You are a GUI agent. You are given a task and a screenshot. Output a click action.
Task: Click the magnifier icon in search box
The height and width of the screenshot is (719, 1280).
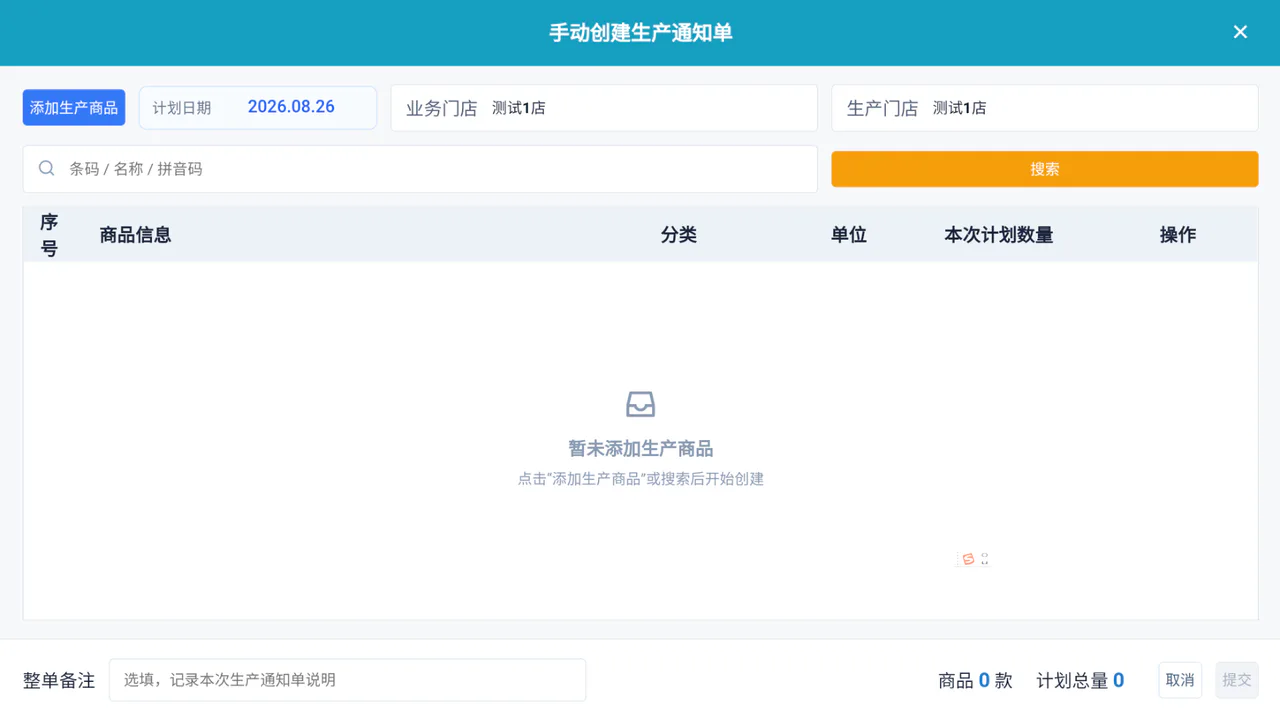pos(46,169)
